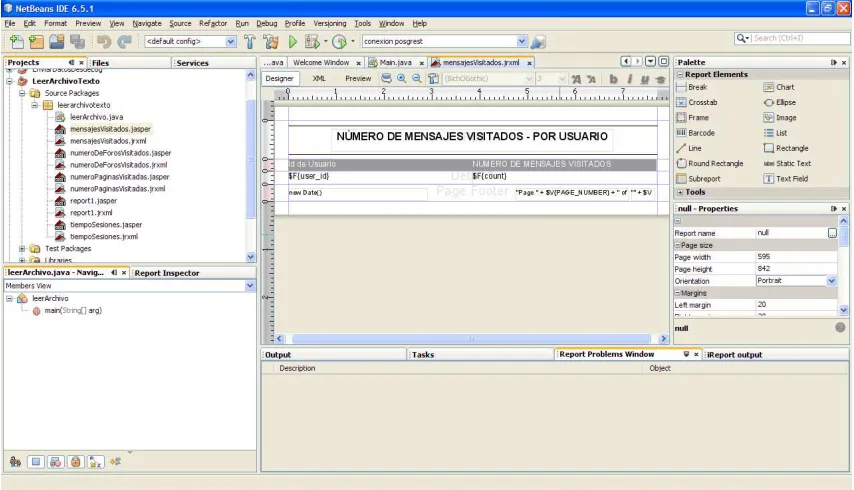Click the horizontal scrollbar of the designer

point(471,339)
